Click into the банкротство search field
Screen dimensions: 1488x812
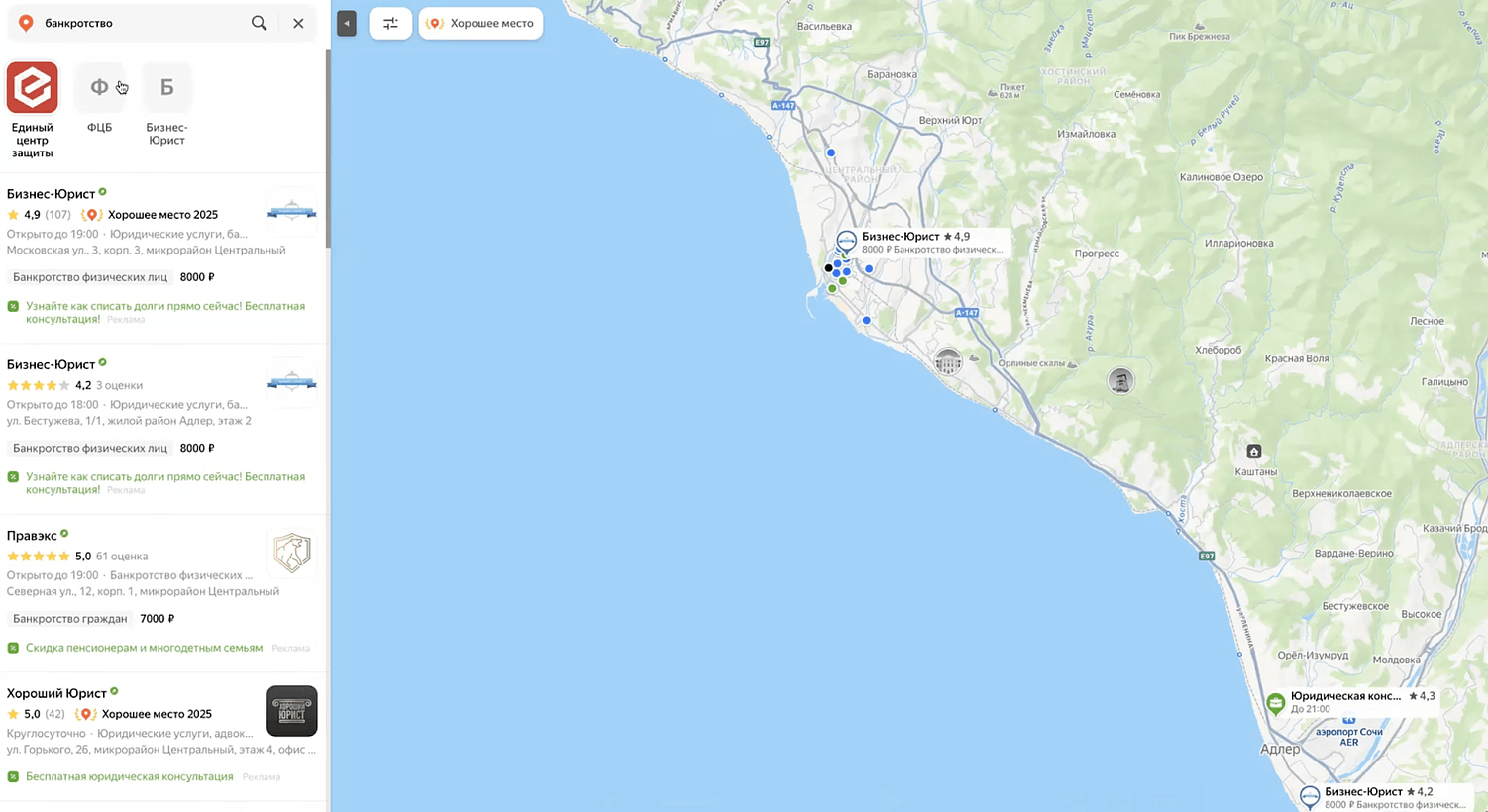139,23
